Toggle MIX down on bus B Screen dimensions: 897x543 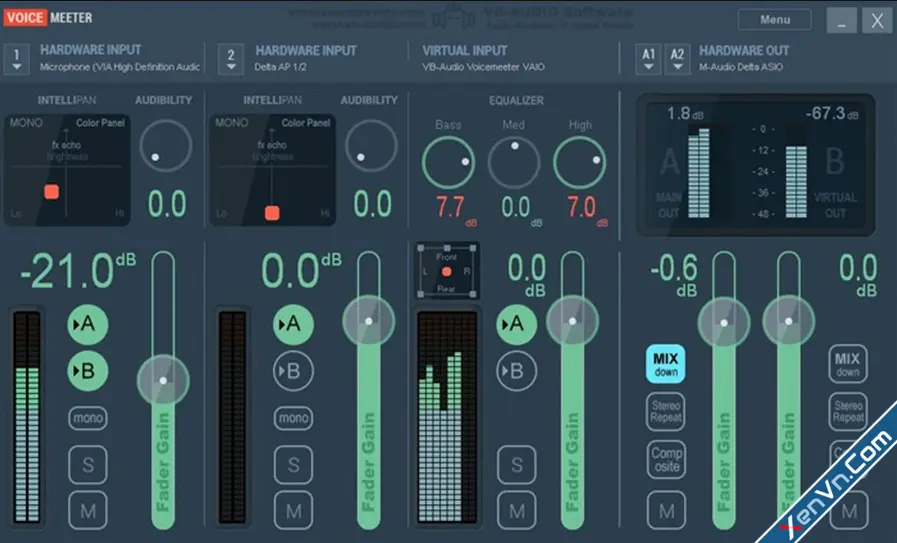(x=848, y=364)
